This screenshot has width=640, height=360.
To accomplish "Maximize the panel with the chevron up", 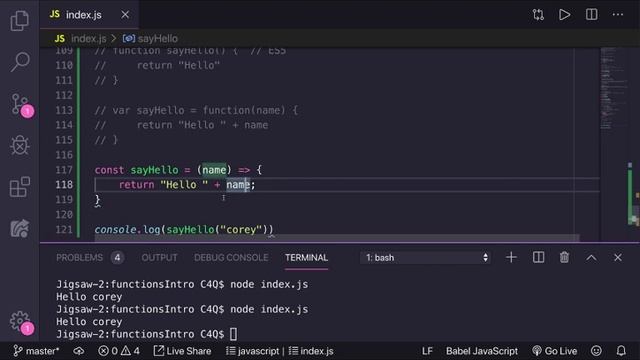I will [591, 258].
